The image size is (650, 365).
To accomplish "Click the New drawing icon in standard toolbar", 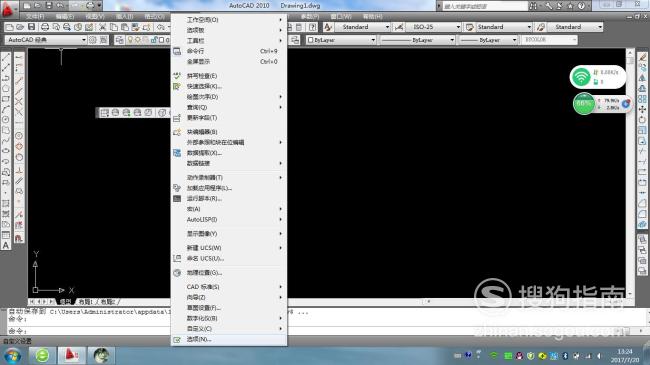I will pos(10,27).
